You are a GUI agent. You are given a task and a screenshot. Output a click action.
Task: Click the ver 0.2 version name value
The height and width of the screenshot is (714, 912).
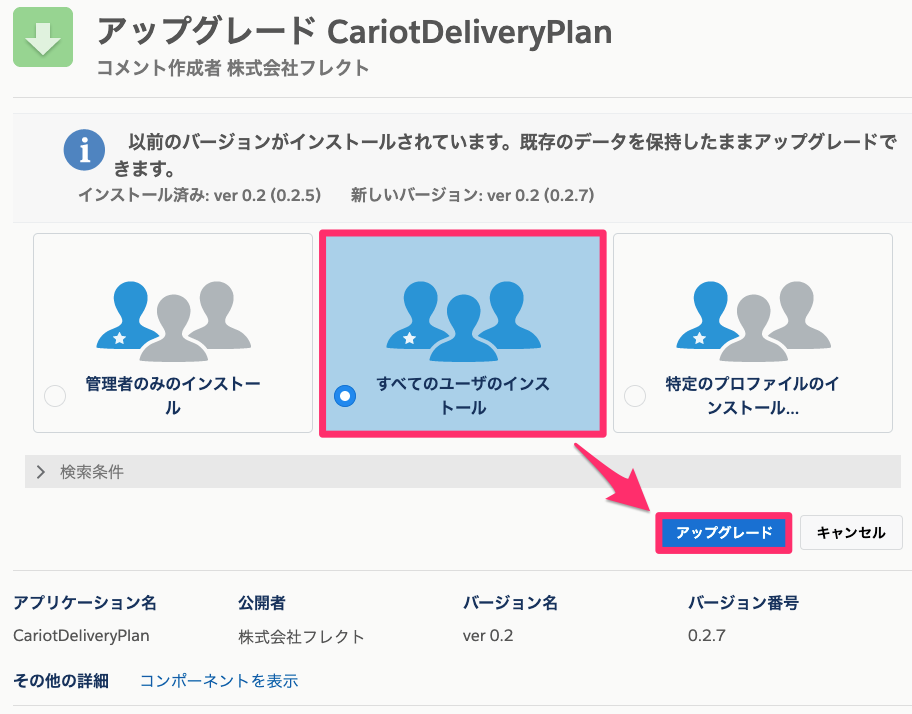[488, 636]
